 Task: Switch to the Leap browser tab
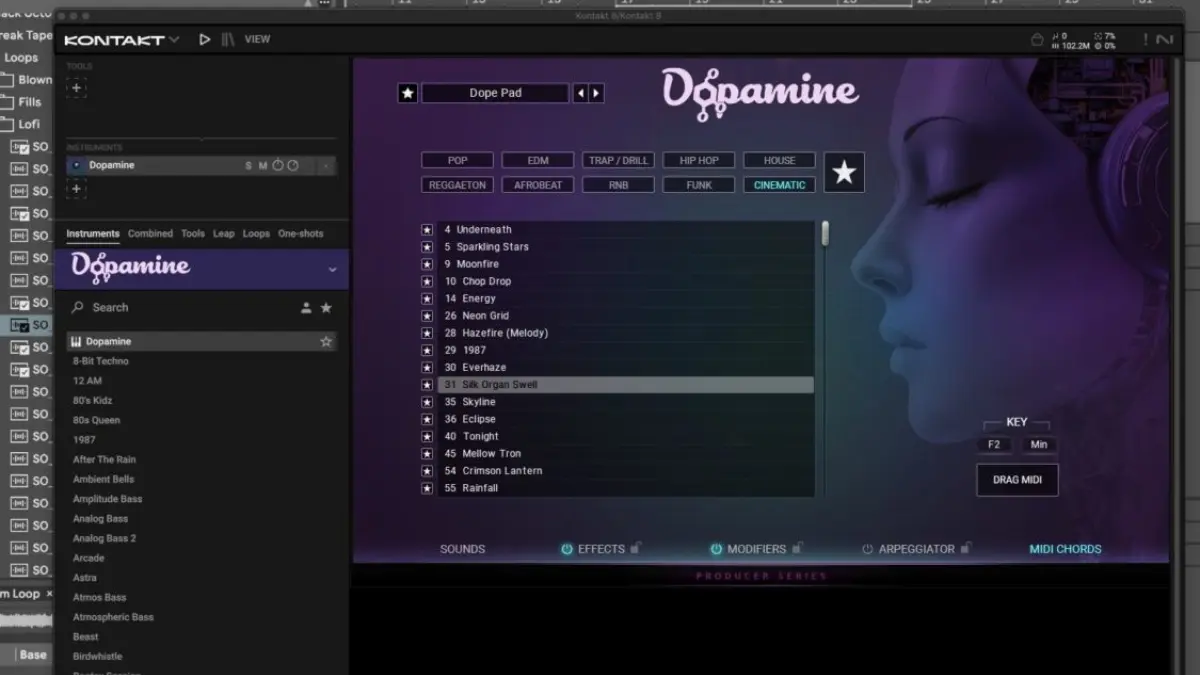pos(224,234)
